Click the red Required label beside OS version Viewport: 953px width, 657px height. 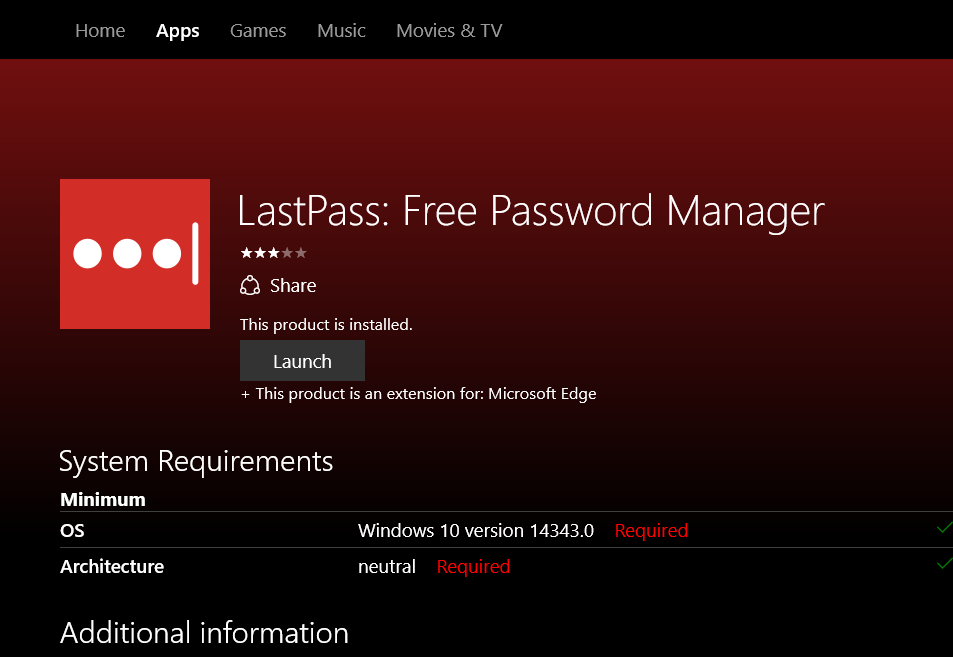pyautogui.click(x=651, y=531)
